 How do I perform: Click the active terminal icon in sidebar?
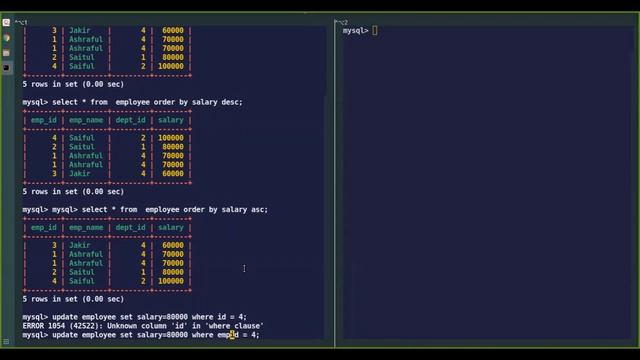pyautogui.click(x=6, y=68)
